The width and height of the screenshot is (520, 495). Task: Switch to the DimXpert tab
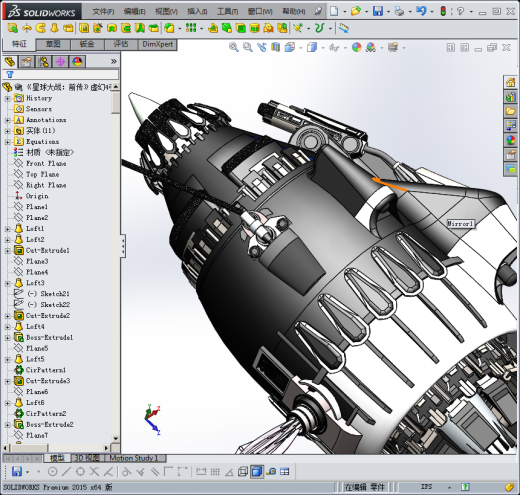(158, 44)
